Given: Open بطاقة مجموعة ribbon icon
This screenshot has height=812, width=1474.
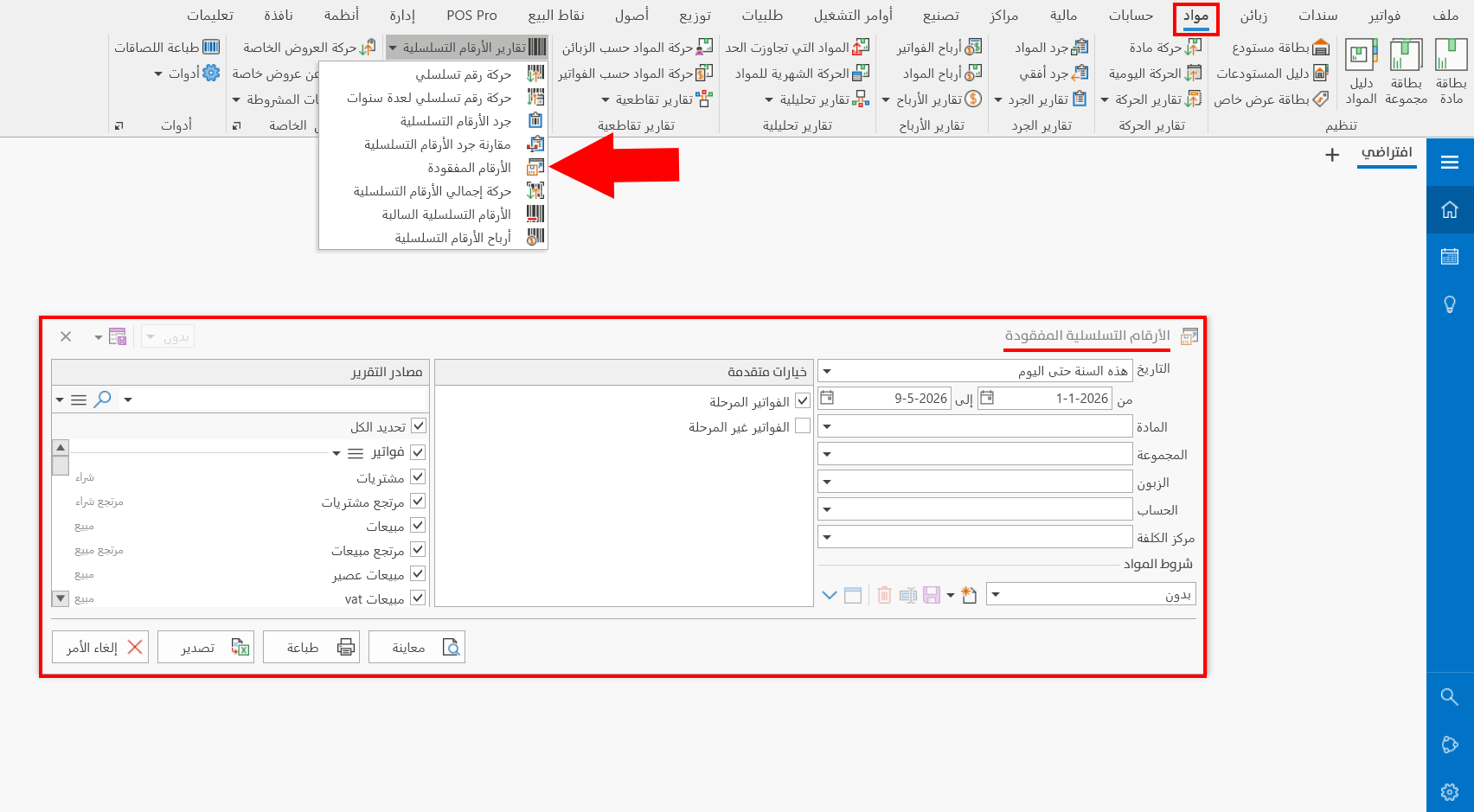Looking at the screenshot, I should 1406,73.
